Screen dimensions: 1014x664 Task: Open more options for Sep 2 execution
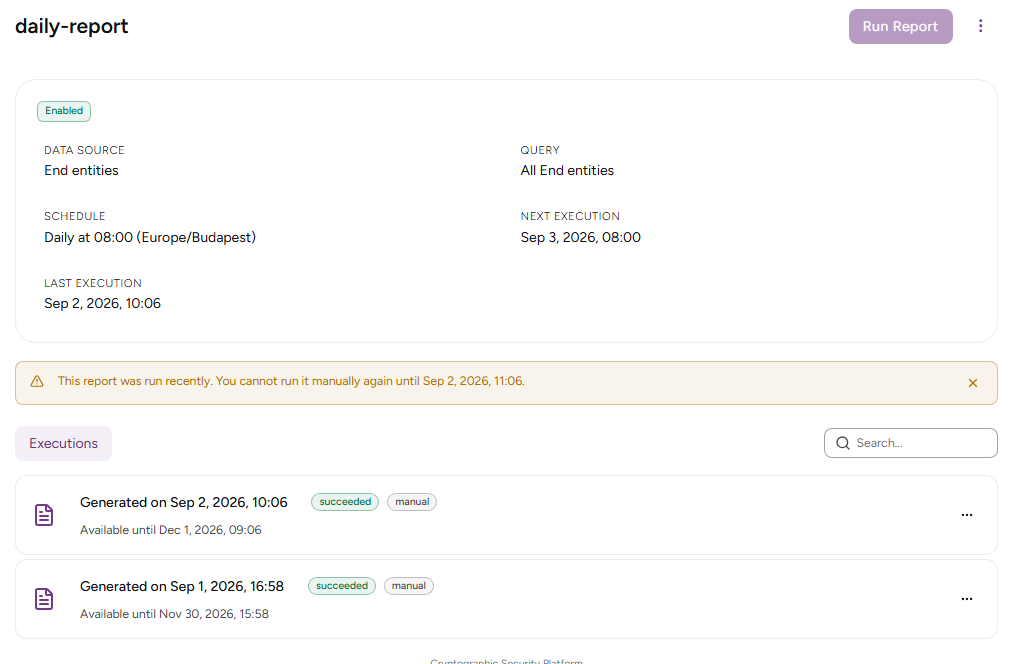point(967,515)
